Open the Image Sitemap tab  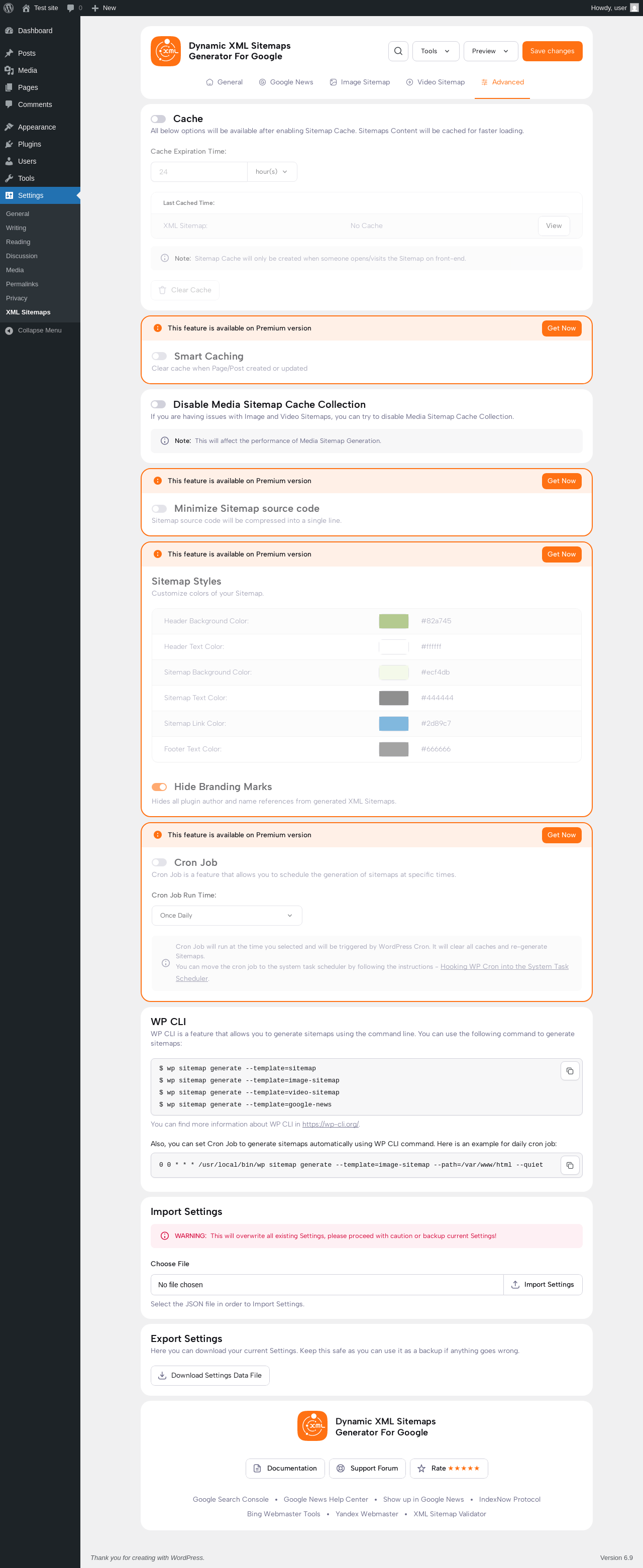click(360, 82)
